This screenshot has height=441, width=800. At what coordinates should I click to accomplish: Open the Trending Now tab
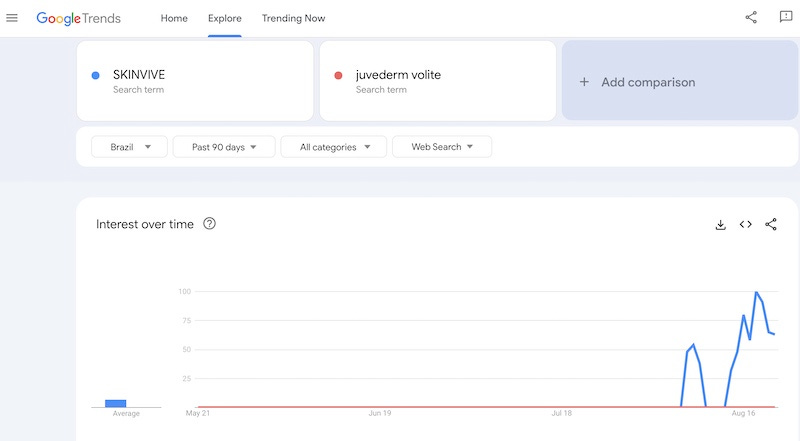click(x=293, y=18)
